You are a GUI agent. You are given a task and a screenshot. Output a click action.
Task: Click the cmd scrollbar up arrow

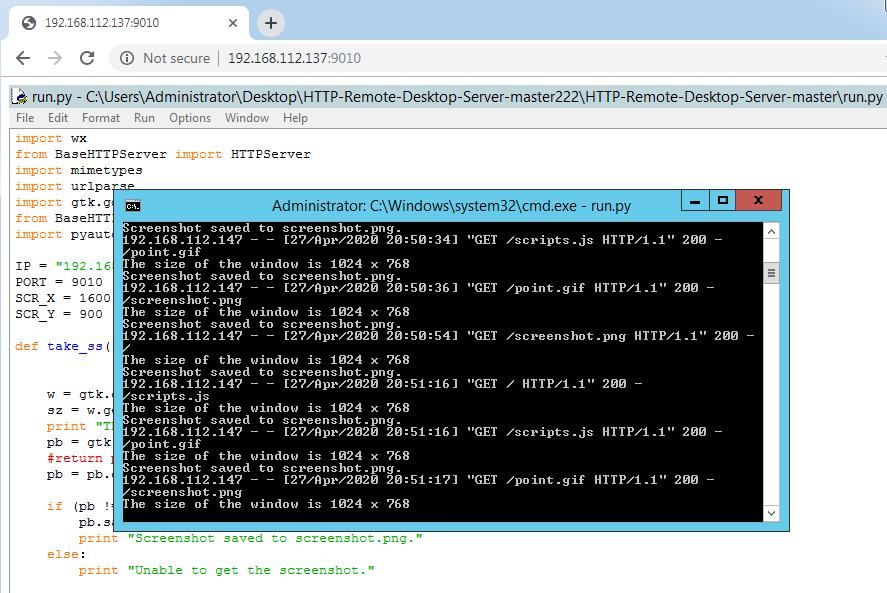tap(771, 231)
